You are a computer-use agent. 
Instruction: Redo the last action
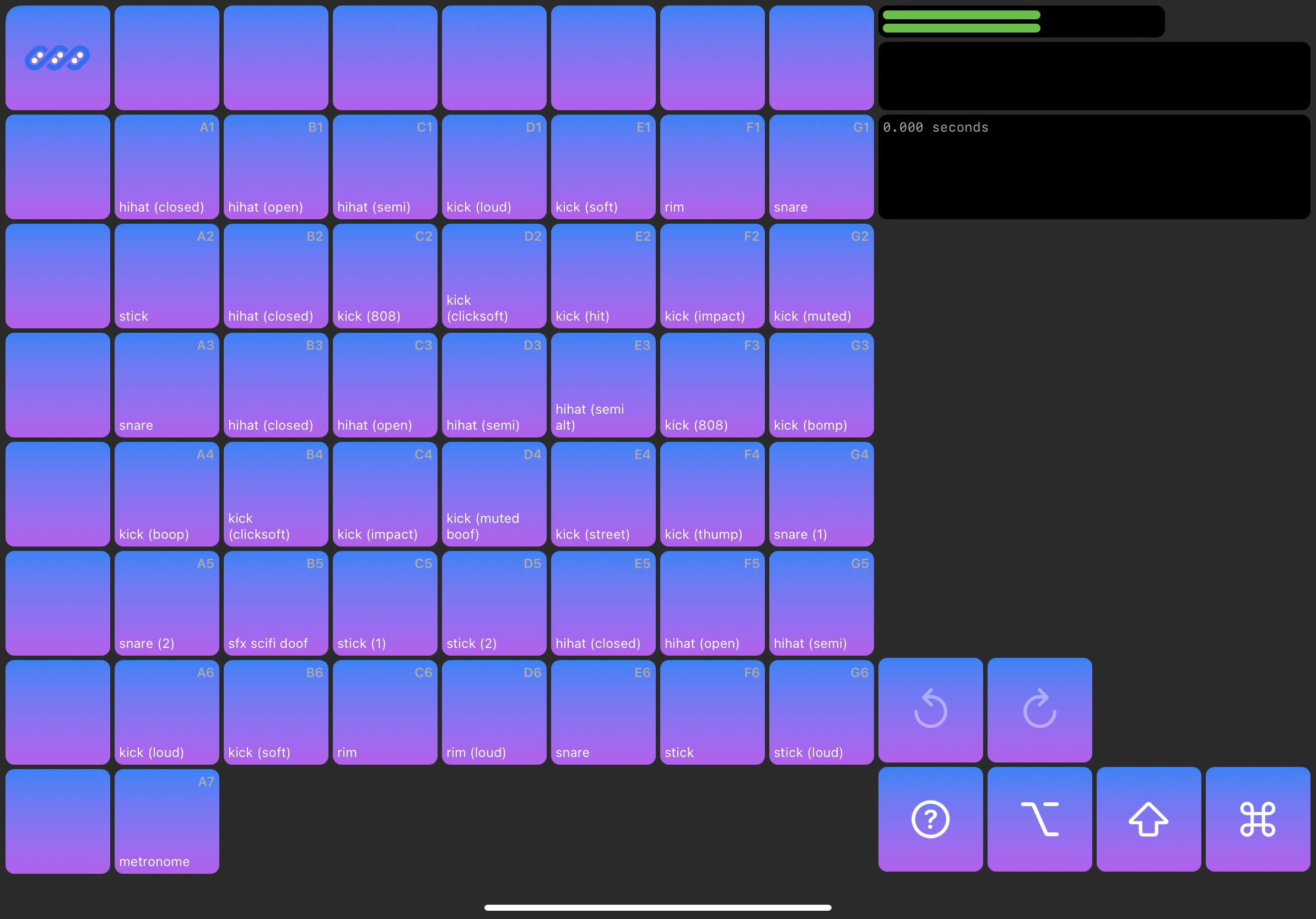point(1039,710)
